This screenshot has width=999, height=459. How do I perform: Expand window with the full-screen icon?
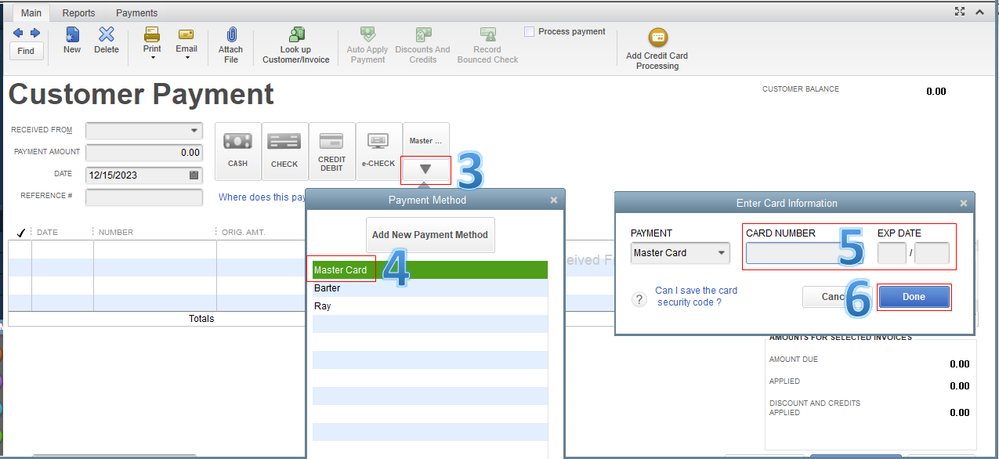960,11
